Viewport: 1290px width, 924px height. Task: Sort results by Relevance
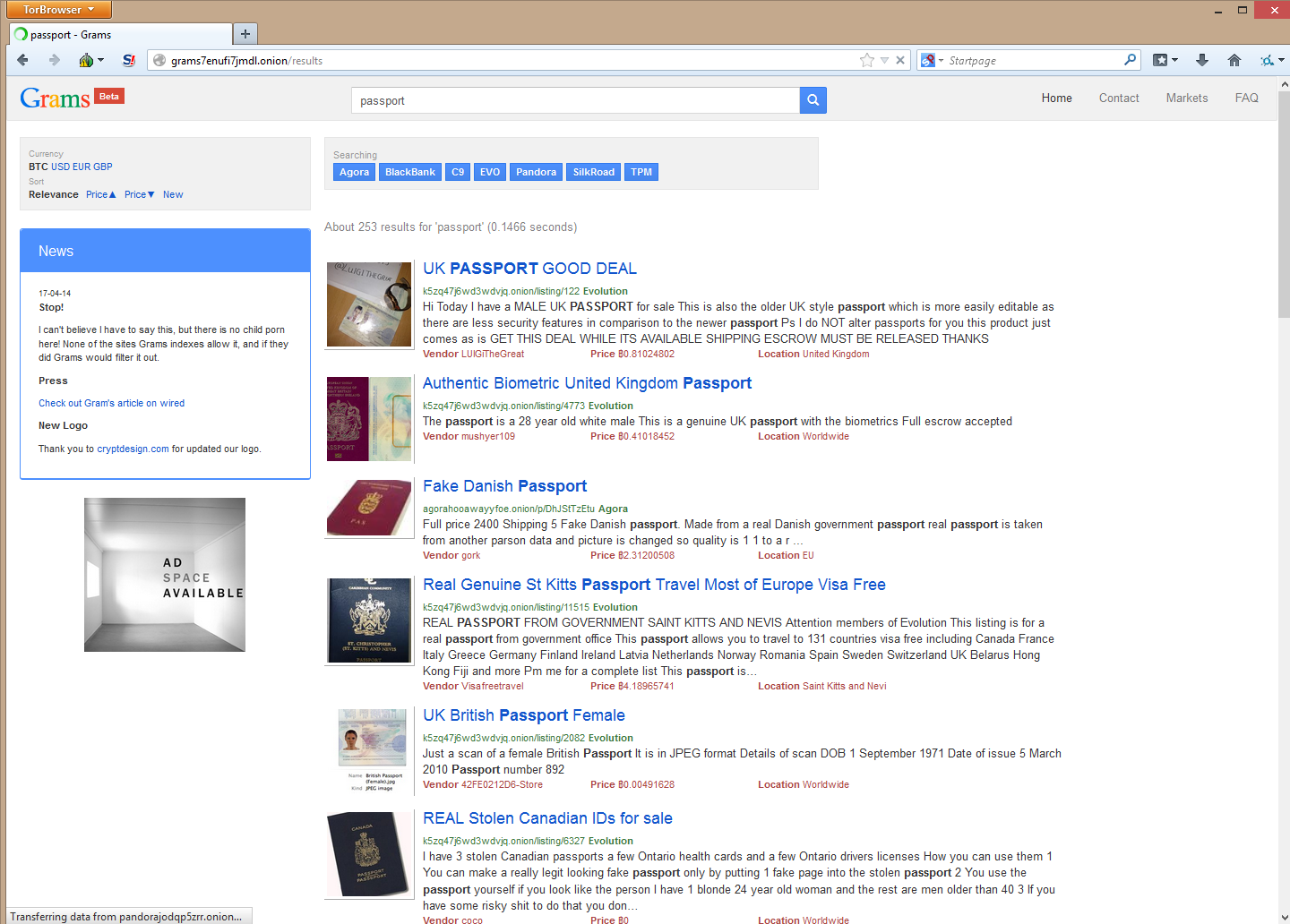coord(54,194)
